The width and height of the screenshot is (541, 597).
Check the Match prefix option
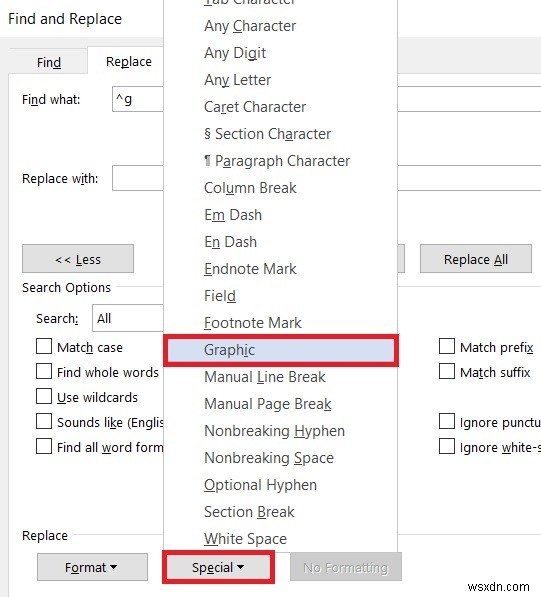point(447,347)
